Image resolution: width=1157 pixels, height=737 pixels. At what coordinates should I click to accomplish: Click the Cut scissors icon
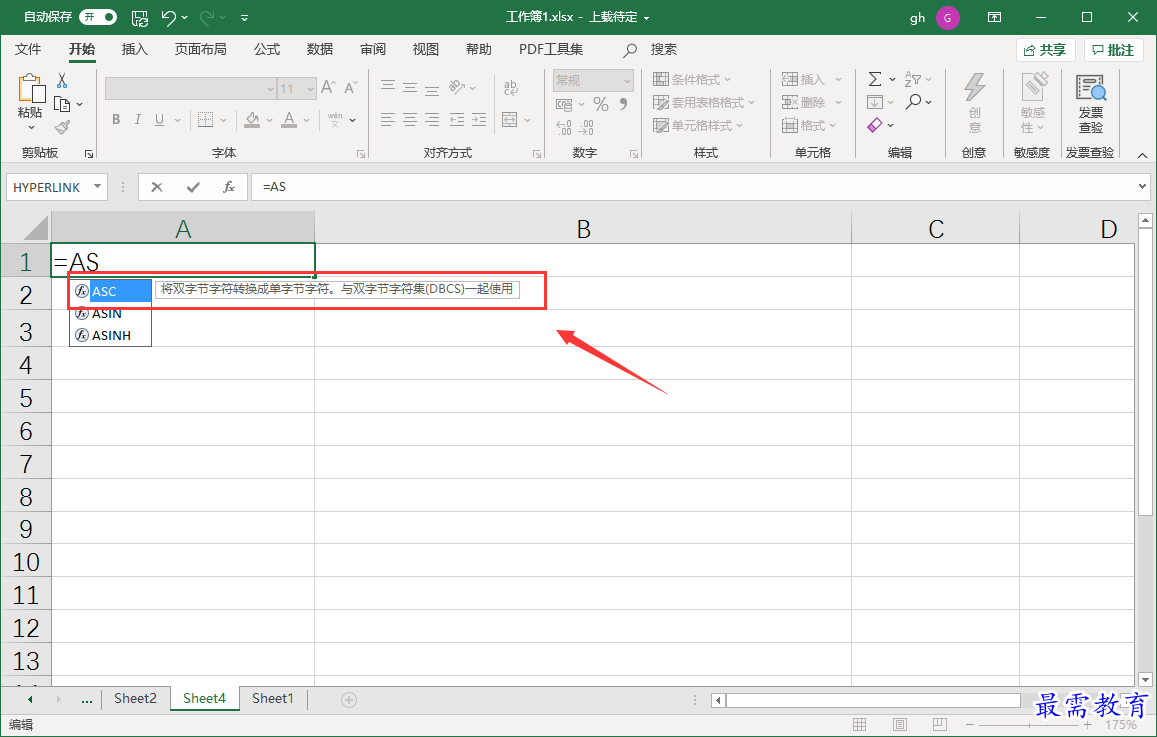(x=62, y=80)
